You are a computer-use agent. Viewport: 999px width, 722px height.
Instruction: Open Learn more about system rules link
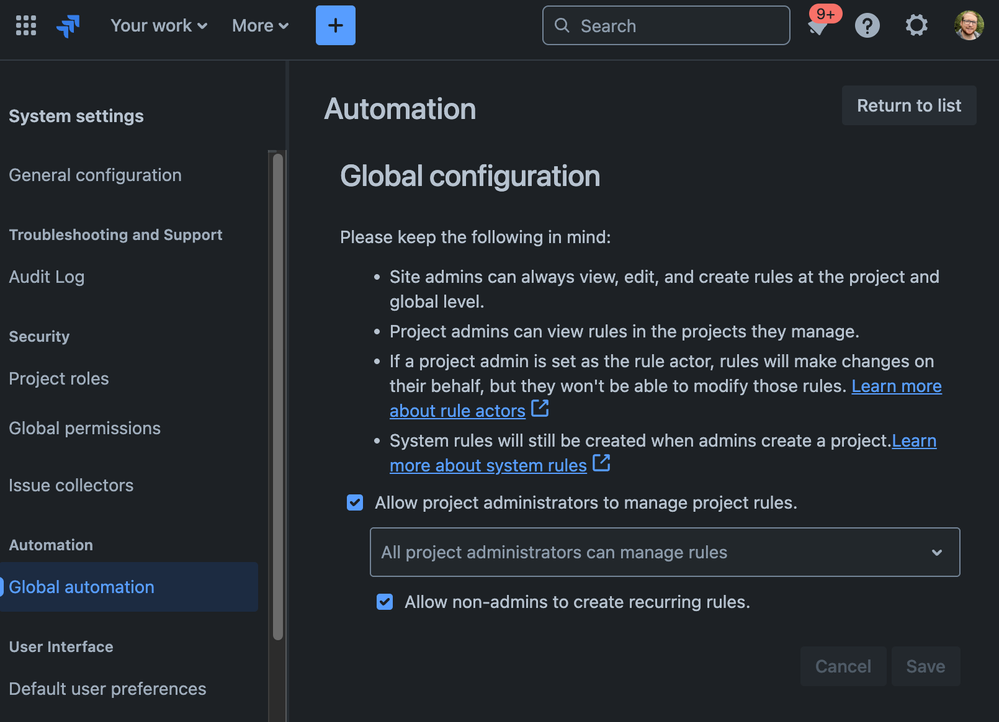pyautogui.click(x=488, y=466)
